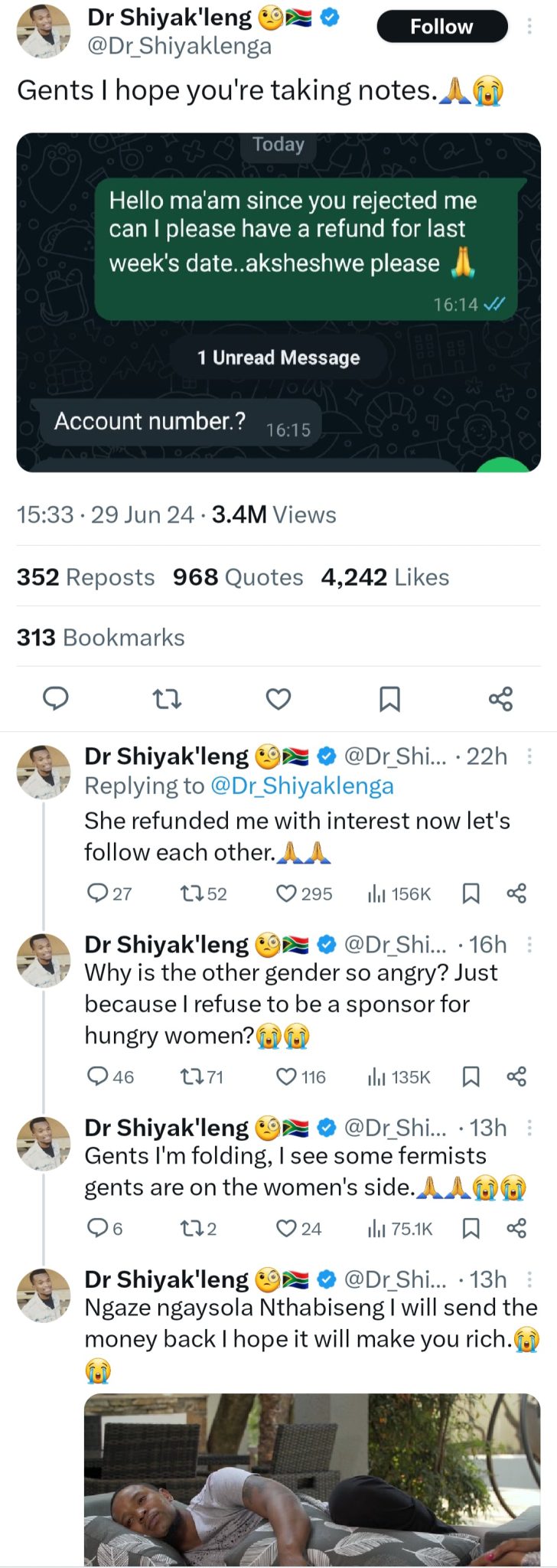Image resolution: width=557 pixels, height=1568 pixels.
Task: Bookmark the main tweet
Action: pyautogui.click(x=389, y=698)
